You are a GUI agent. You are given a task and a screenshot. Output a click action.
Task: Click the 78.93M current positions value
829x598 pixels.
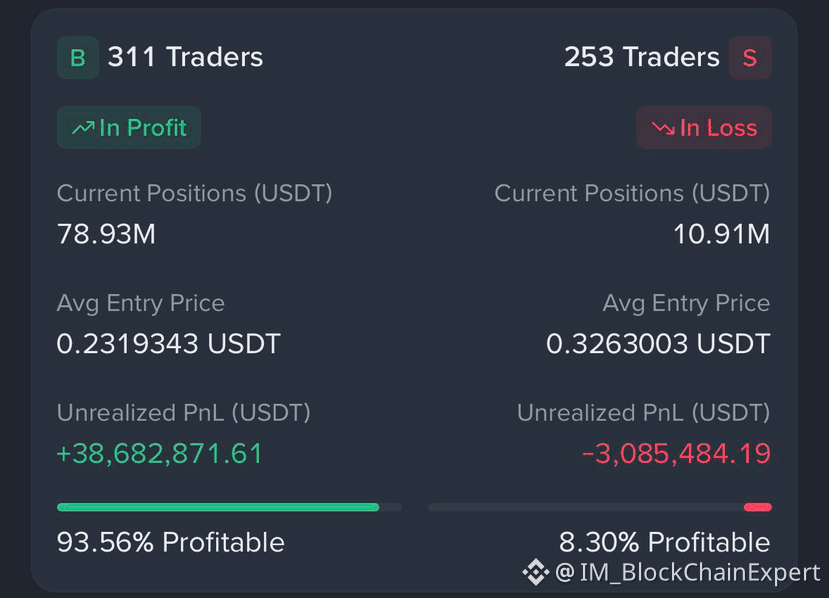[106, 234]
